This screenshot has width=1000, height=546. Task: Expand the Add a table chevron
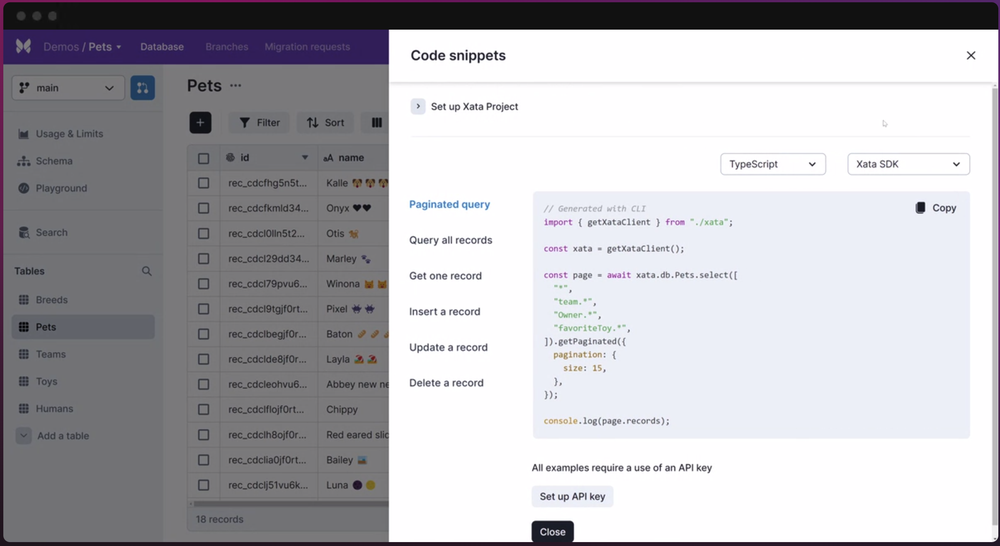[24, 436]
